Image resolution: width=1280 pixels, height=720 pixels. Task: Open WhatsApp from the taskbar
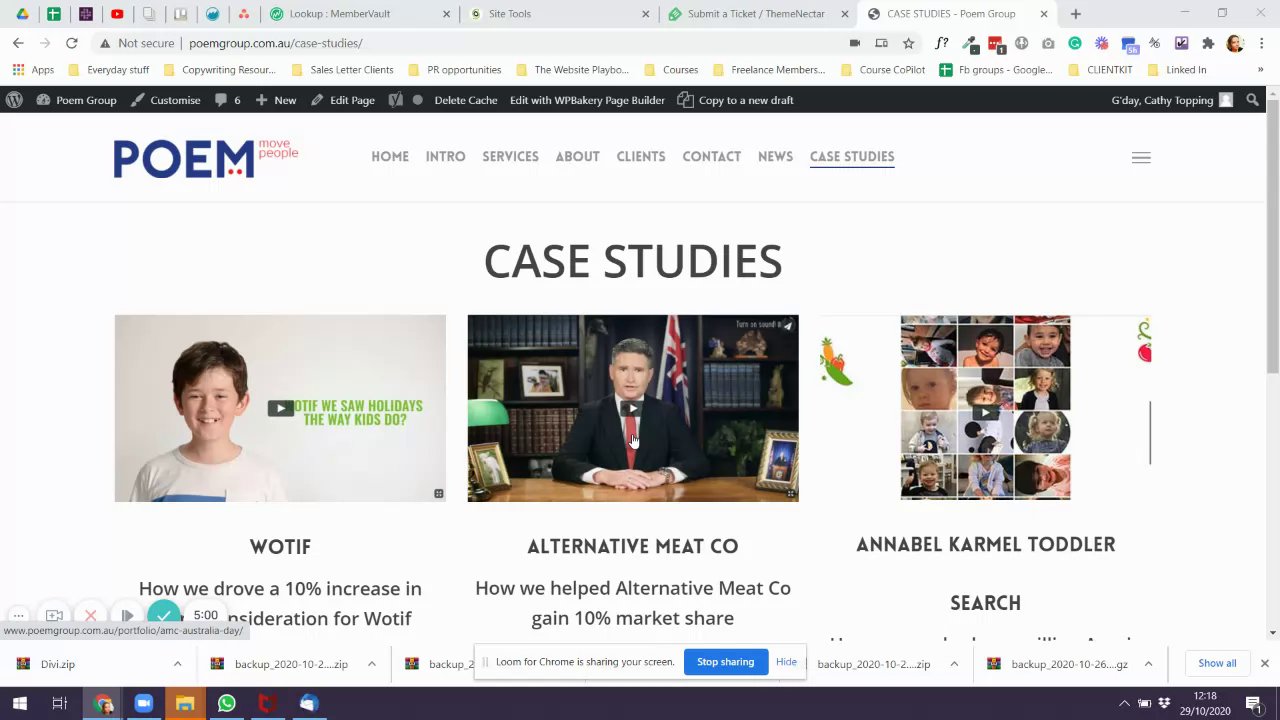(226, 703)
